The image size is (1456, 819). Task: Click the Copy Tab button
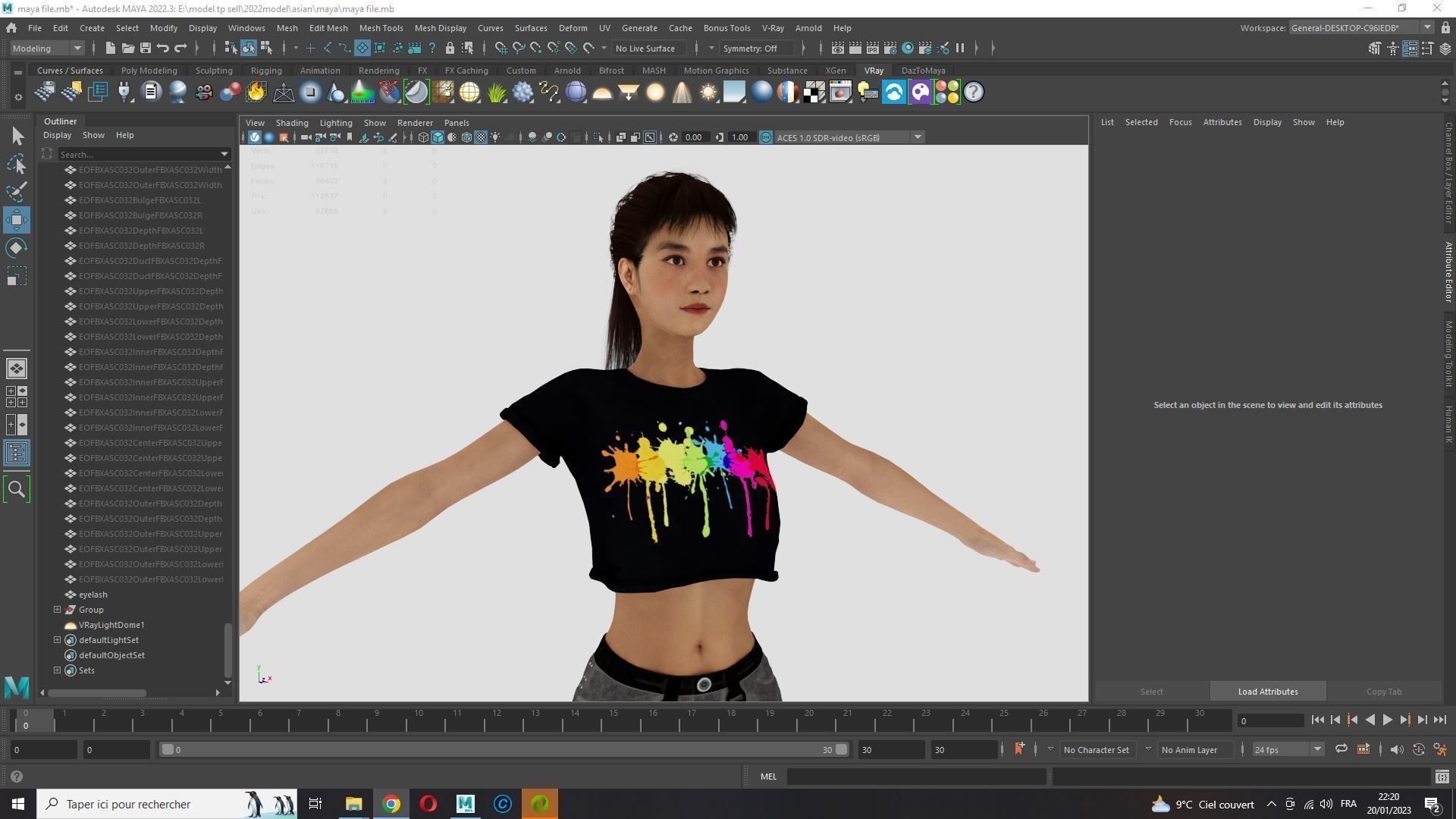tap(1383, 692)
